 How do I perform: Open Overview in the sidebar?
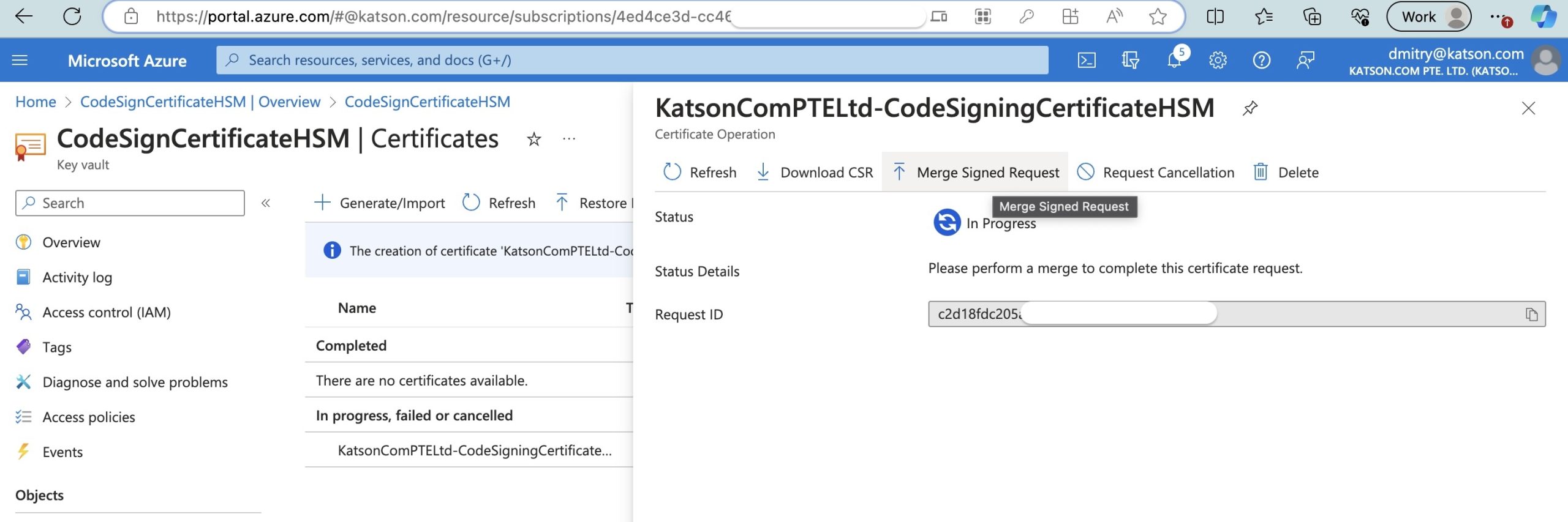(71, 242)
